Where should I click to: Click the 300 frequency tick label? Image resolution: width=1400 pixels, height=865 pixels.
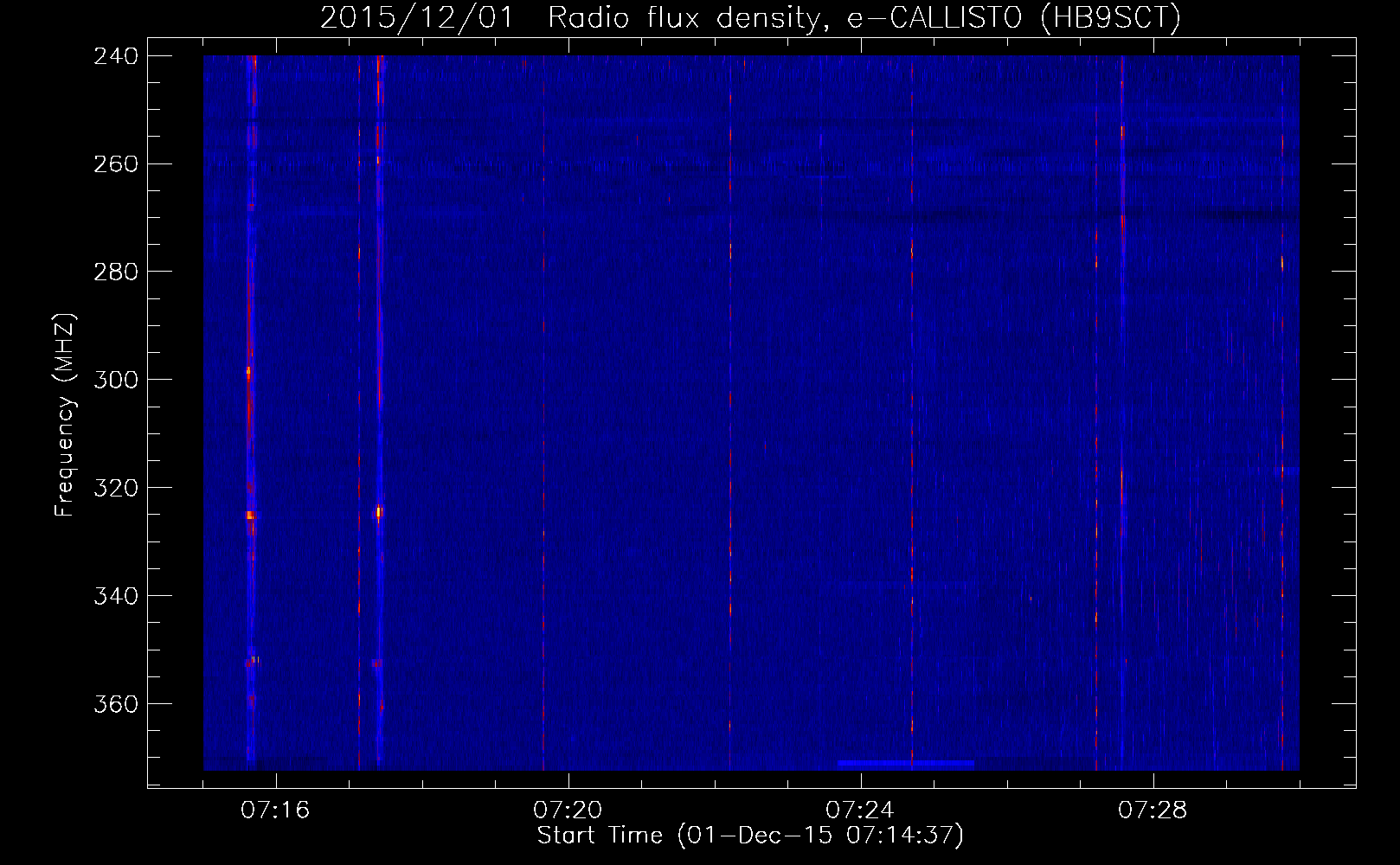pyautogui.click(x=116, y=381)
